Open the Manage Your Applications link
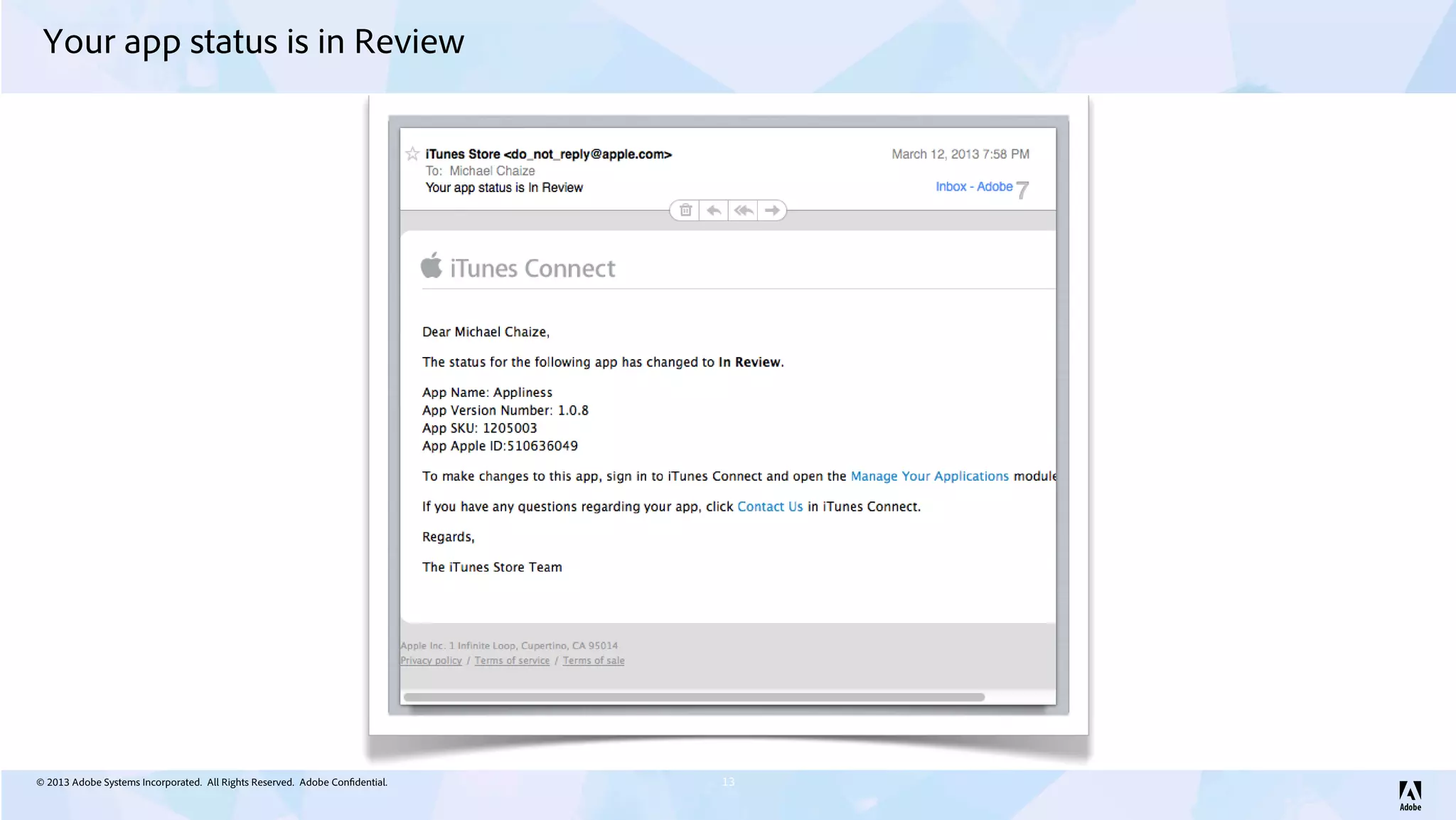Viewport: 1456px width, 820px height. [x=929, y=476]
